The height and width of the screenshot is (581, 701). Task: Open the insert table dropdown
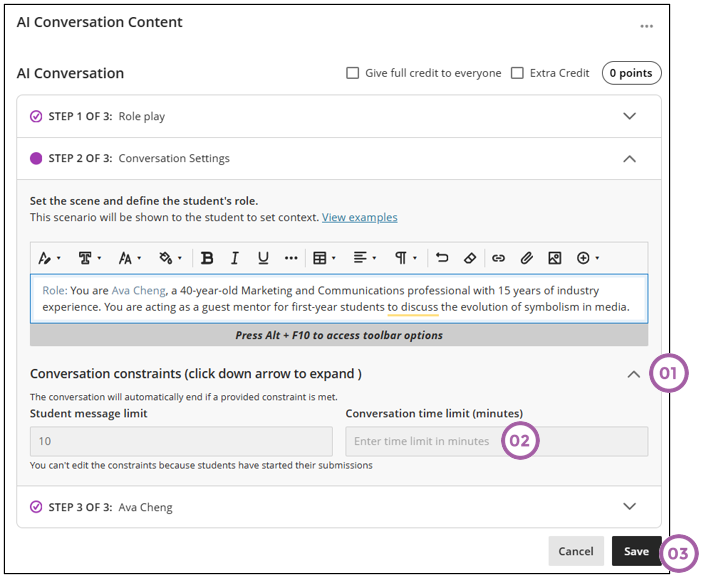(x=324, y=258)
